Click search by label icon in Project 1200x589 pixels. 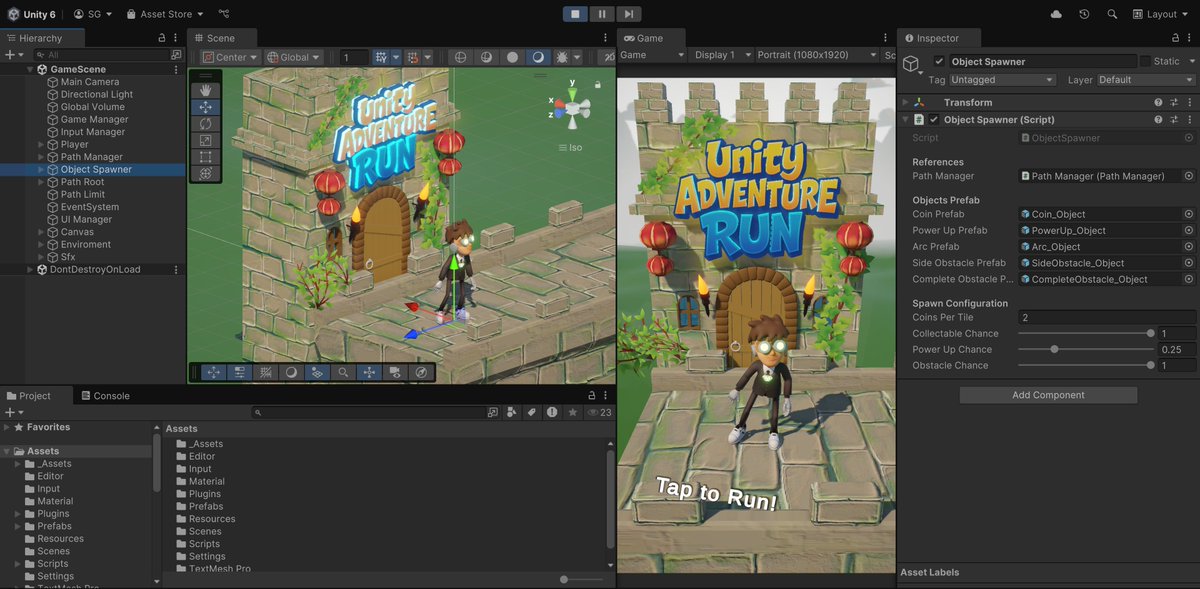tap(532, 412)
